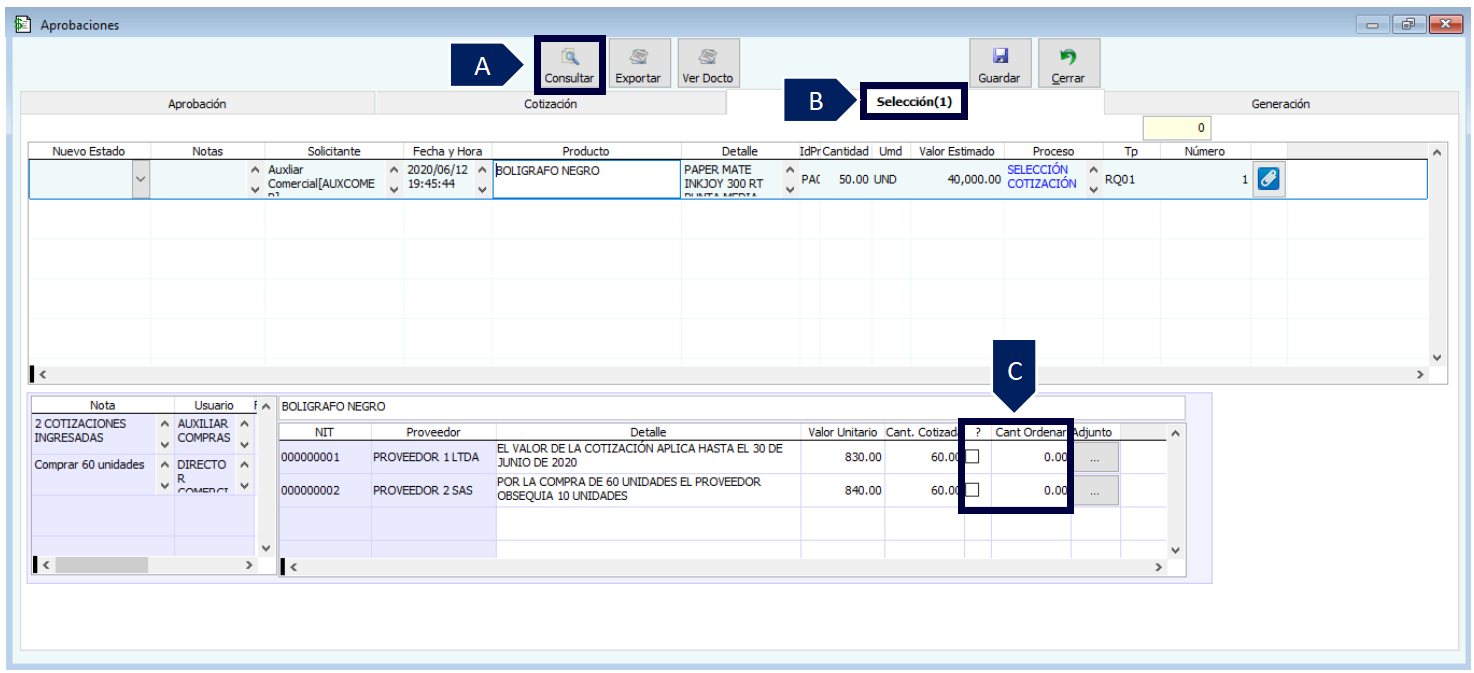Image resolution: width=1474 pixels, height=673 pixels.
Task: Click the yellow counter field showing 0
Action: point(1177,128)
